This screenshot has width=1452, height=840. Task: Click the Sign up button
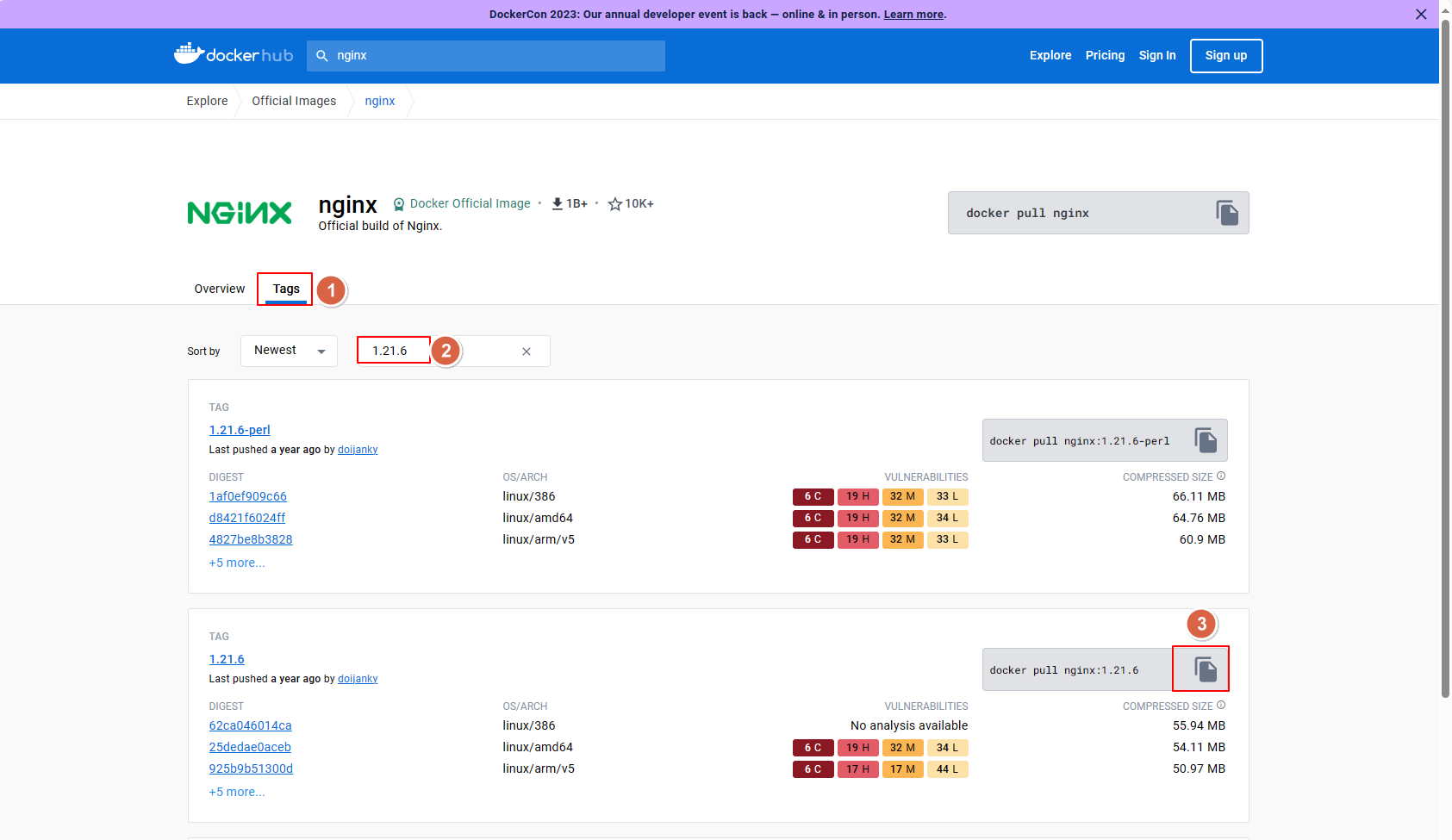[x=1226, y=56]
